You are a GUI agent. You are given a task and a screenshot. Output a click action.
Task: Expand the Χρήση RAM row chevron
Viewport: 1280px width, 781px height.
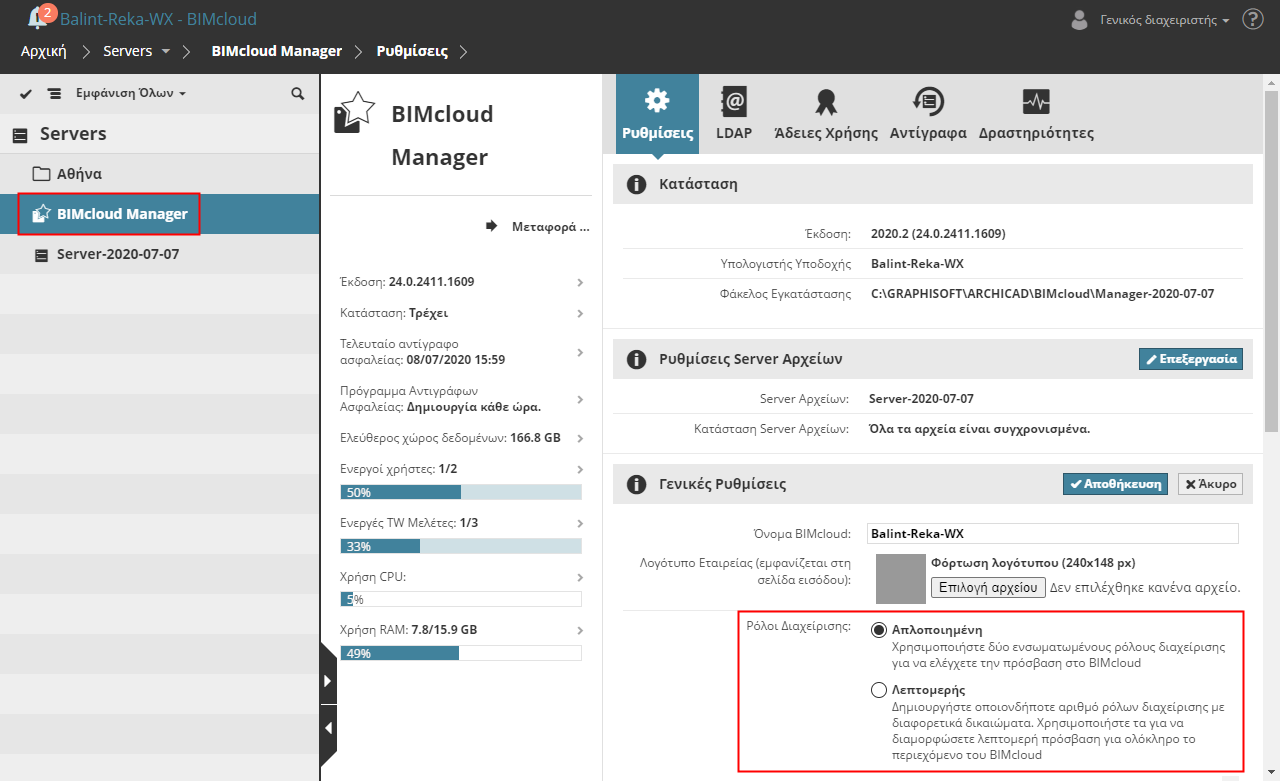[x=580, y=631]
